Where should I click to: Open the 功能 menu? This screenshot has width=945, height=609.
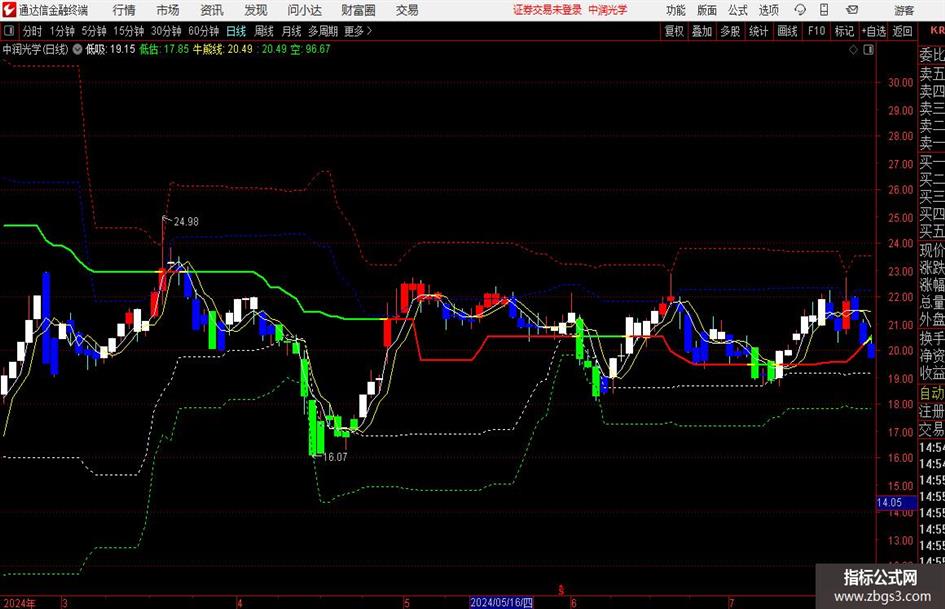pyautogui.click(x=676, y=10)
